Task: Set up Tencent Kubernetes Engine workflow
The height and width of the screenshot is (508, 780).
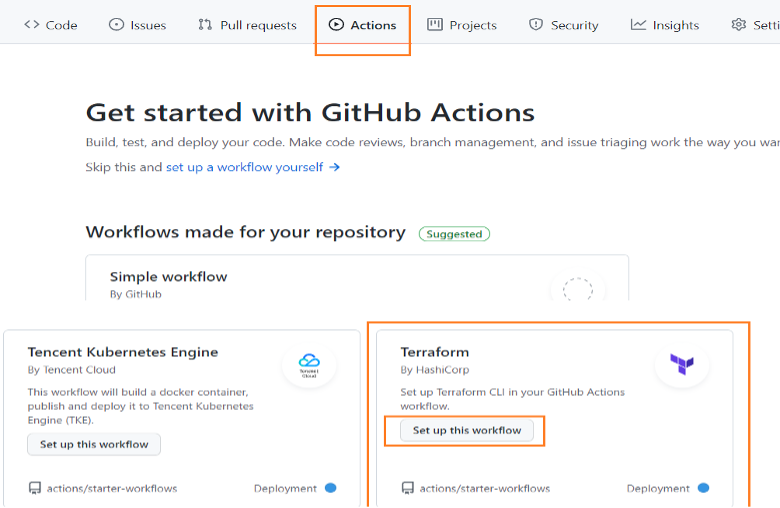Action: (94, 444)
